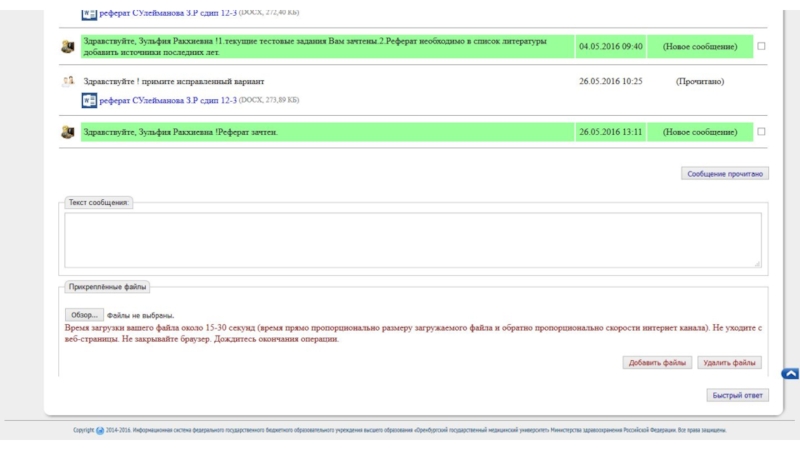
Task: Download the 273,89 KB реферат attachment link
Action: coord(168,100)
